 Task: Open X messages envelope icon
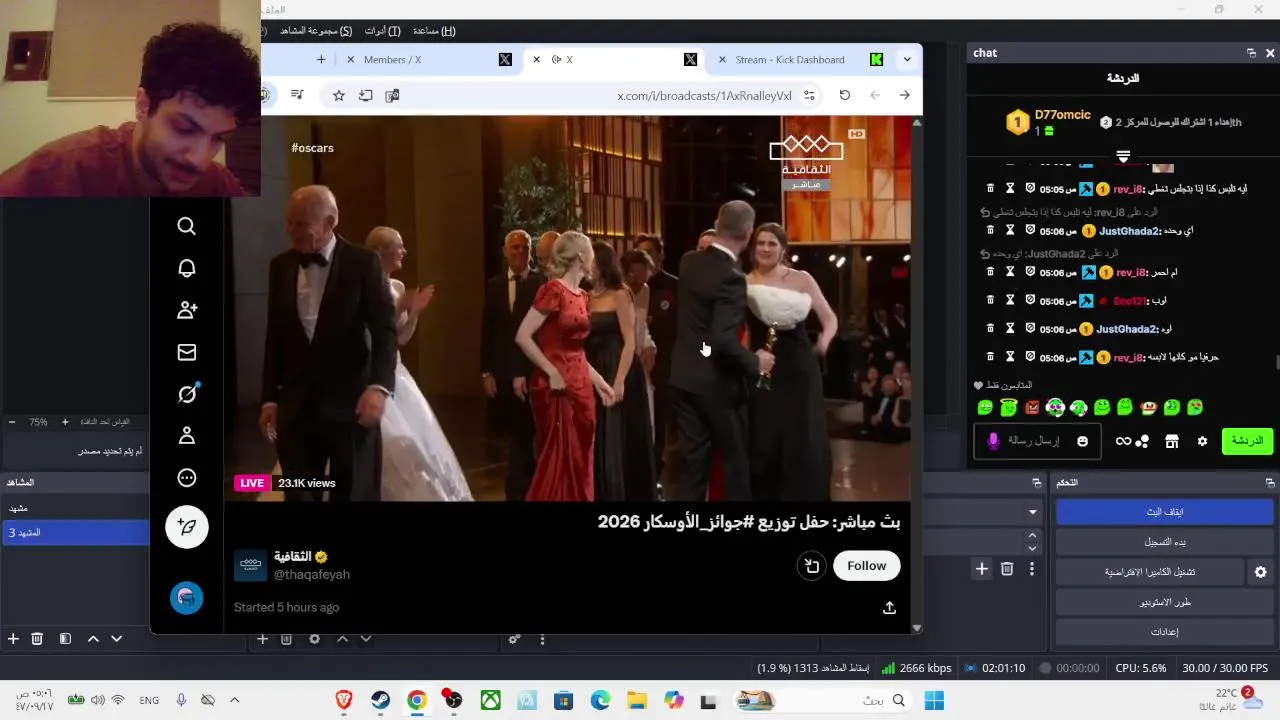click(187, 352)
